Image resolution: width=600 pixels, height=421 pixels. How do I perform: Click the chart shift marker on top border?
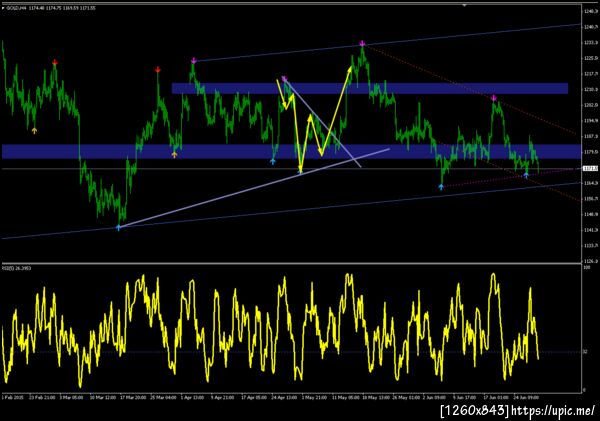[464, 5]
